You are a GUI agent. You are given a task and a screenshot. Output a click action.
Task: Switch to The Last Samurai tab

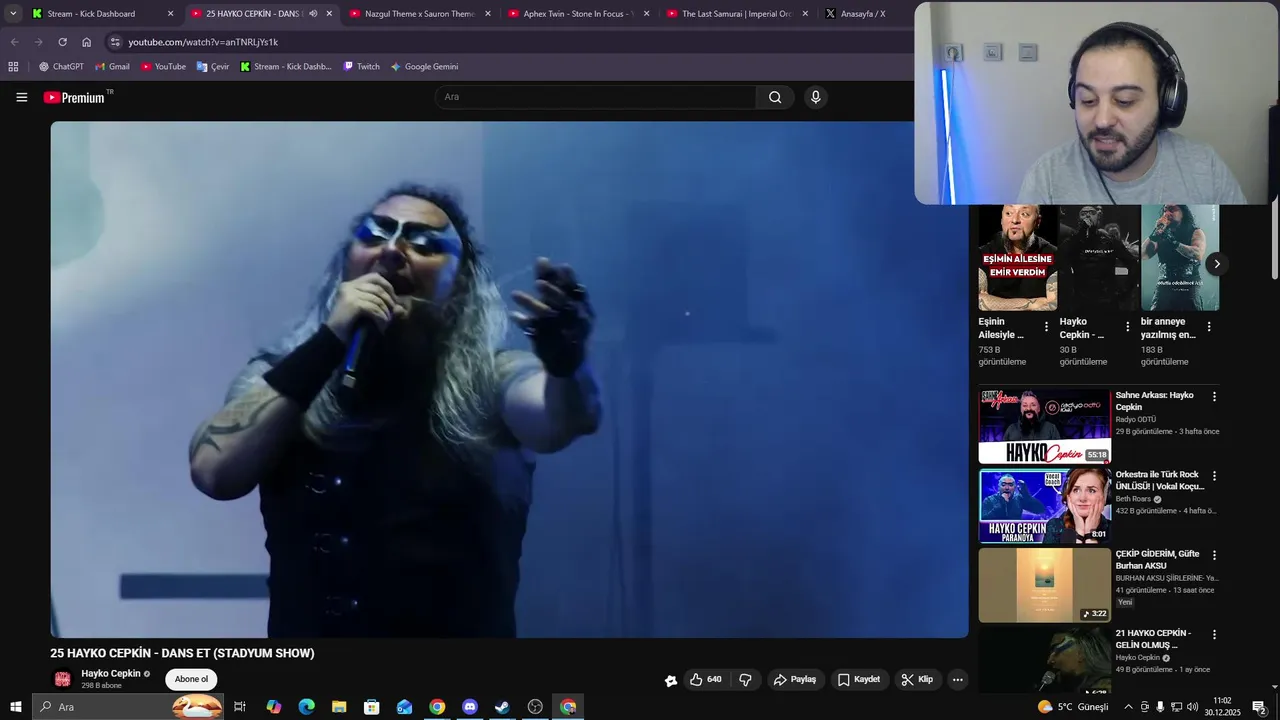point(737,14)
